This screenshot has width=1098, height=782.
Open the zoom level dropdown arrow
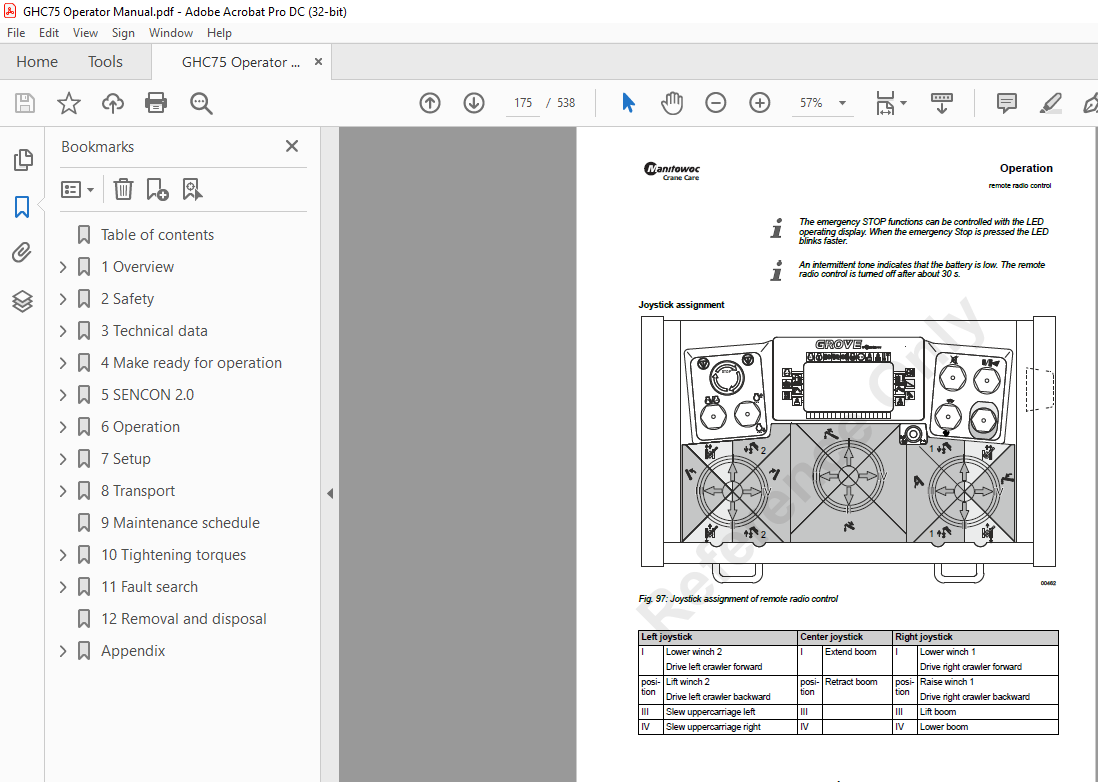(x=842, y=103)
